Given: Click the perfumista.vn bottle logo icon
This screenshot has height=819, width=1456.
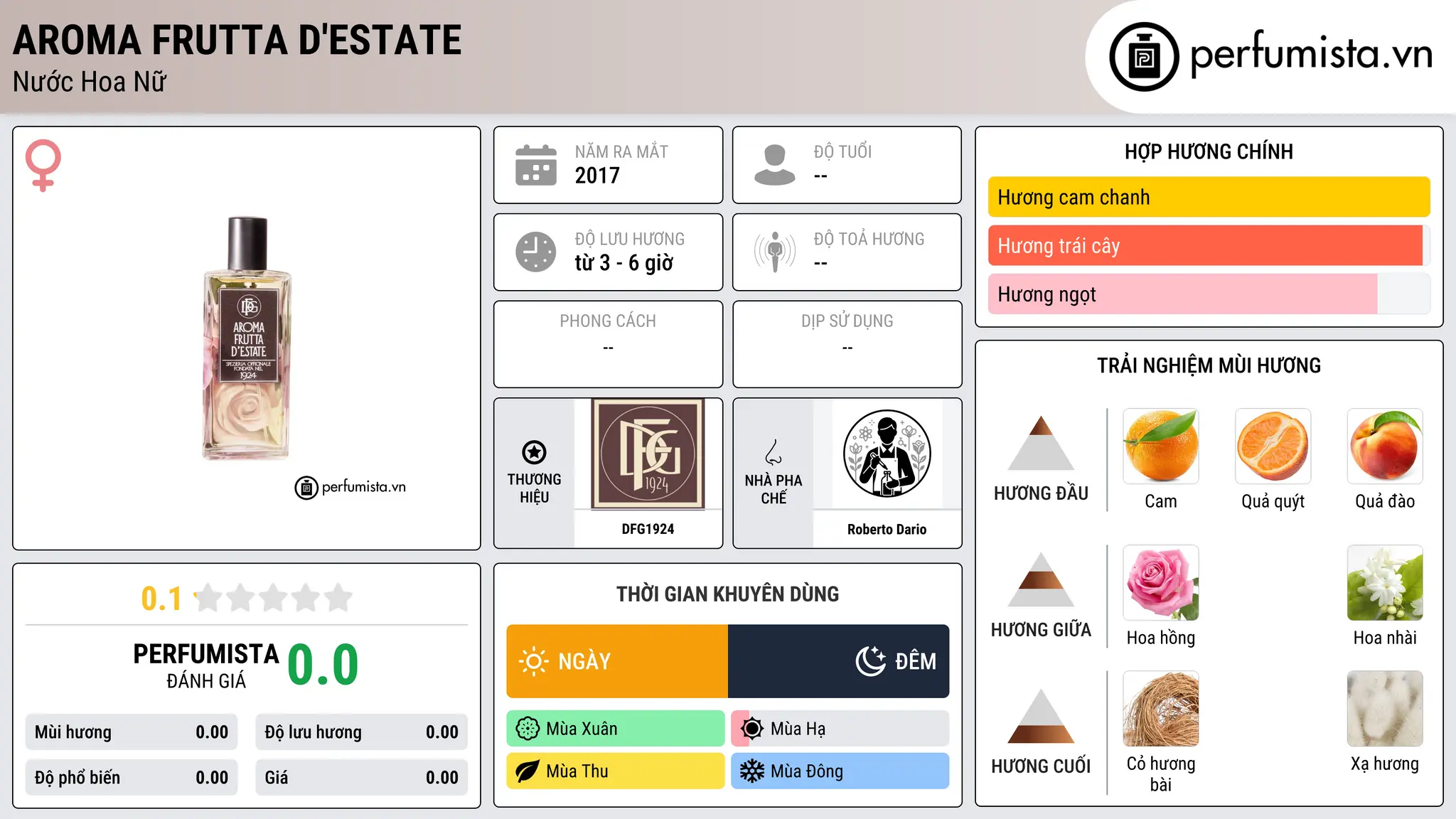Looking at the screenshot, I should (1144, 57).
